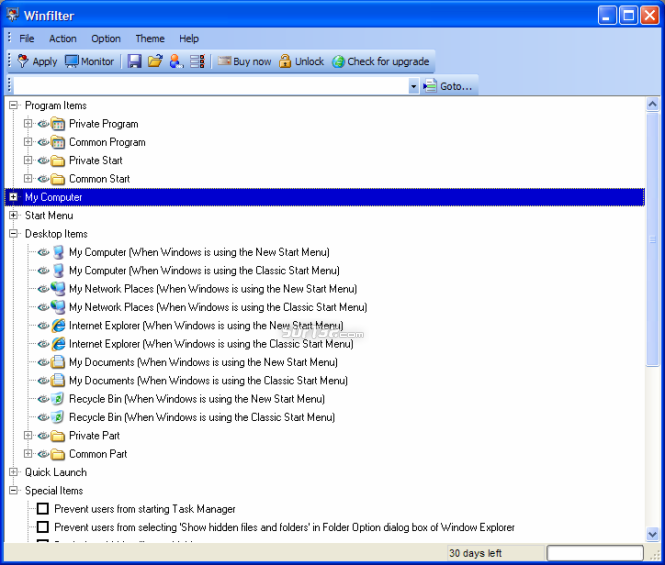The image size is (665, 565).
Task: Expand the Common Part node
Action: [28, 453]
